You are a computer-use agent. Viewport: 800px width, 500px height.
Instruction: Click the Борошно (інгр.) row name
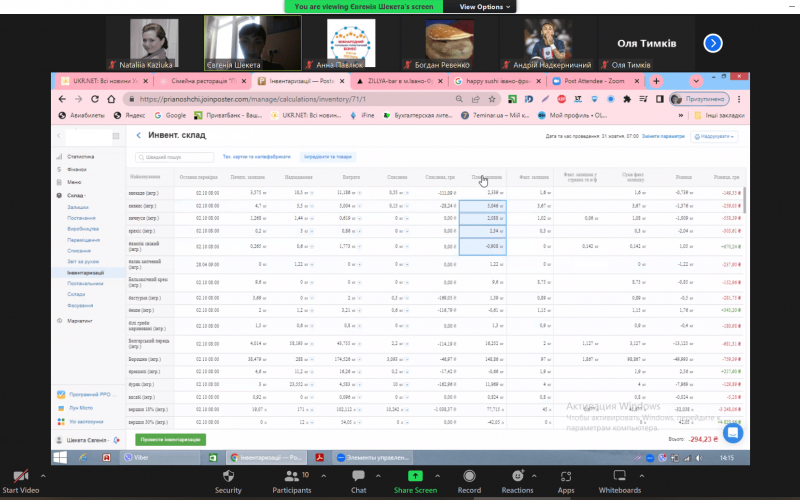(x=145, y=359)
